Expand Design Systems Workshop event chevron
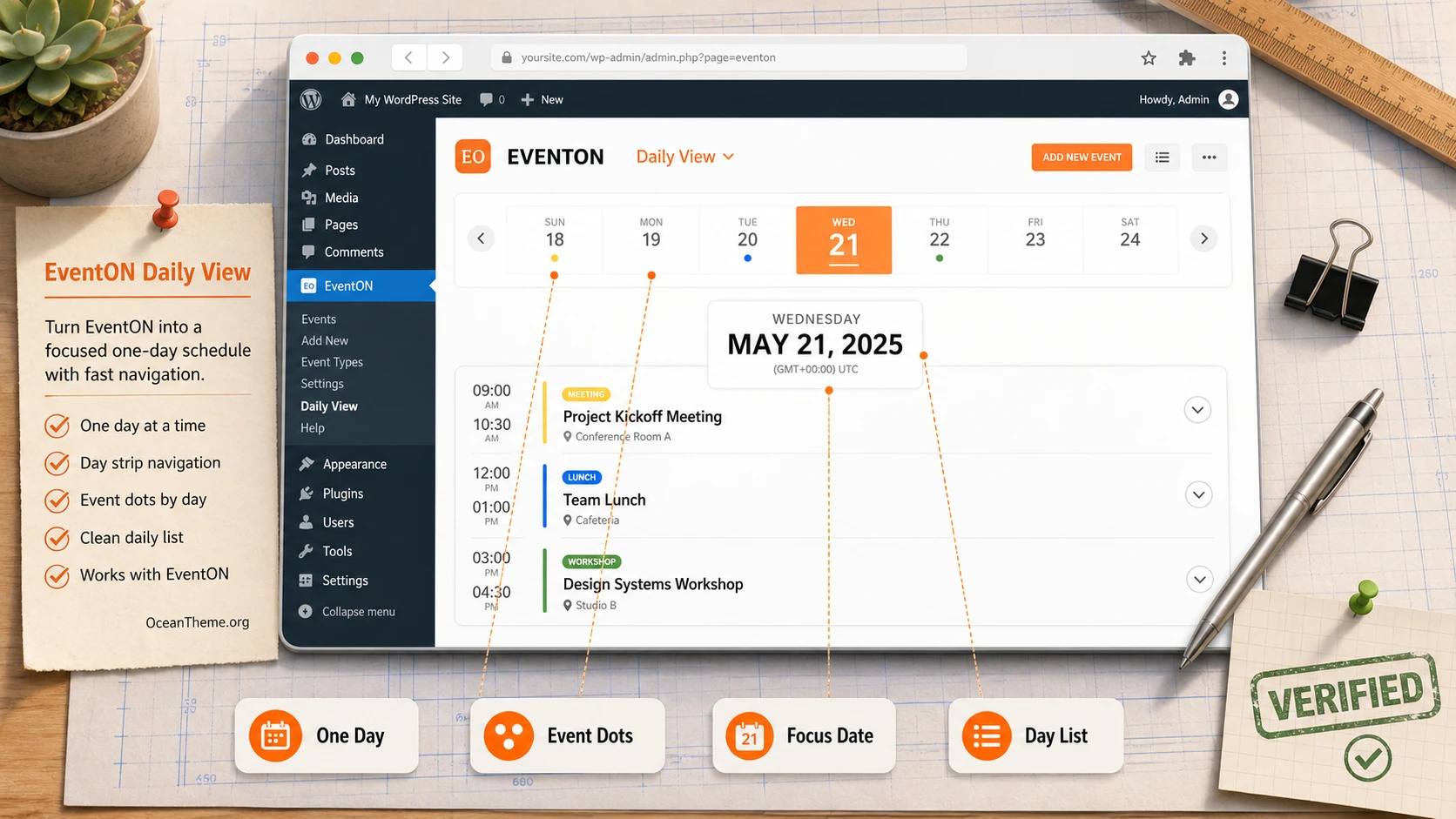Image resolution: width=1456 pixels, height=819 pixels. (1199, 580)
